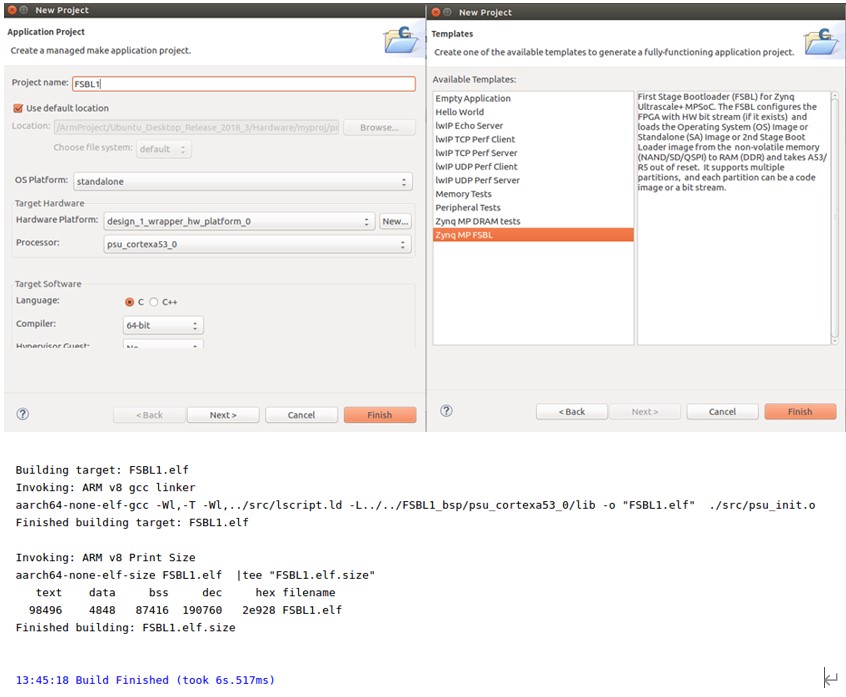Click New... hardware platform button
Viewport: 846px width, 697px height.
(395, 221)
